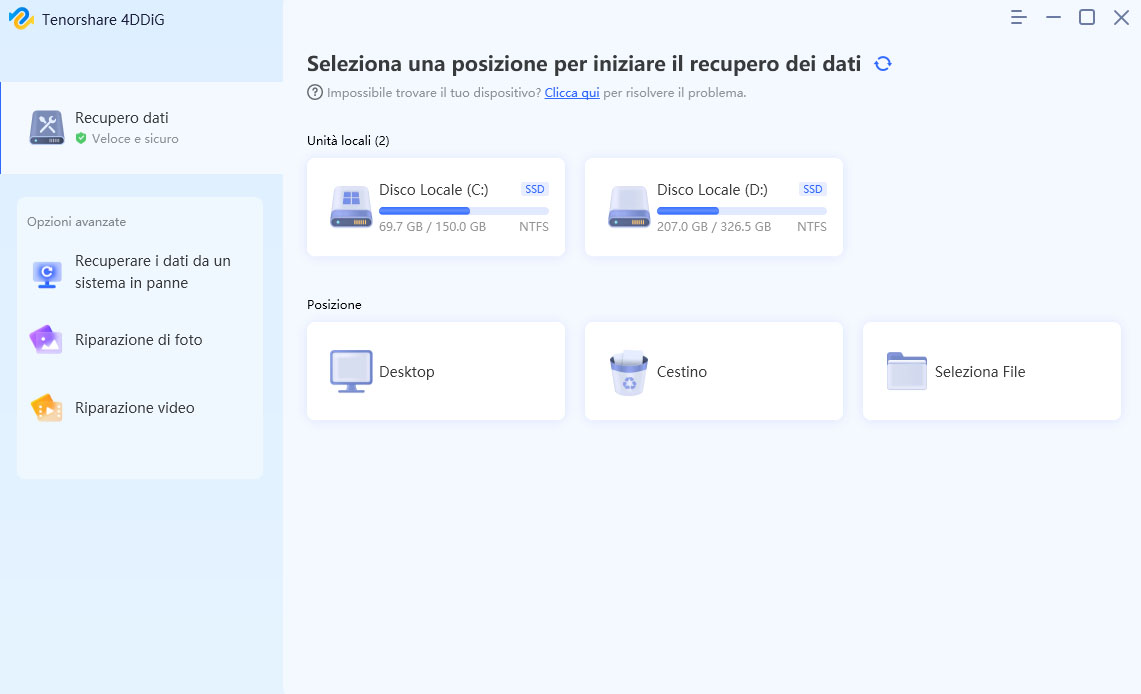Click the question mark help icon

(x=315, y=93)
